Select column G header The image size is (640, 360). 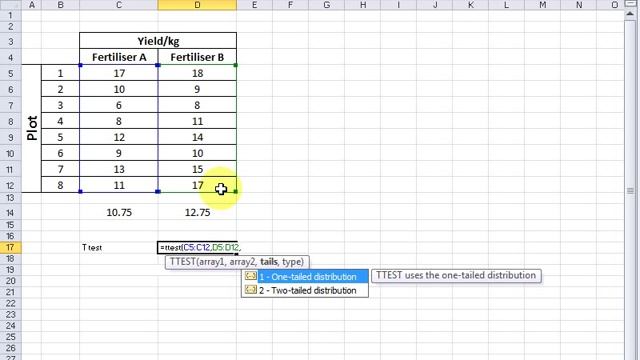tap(327, 5)
